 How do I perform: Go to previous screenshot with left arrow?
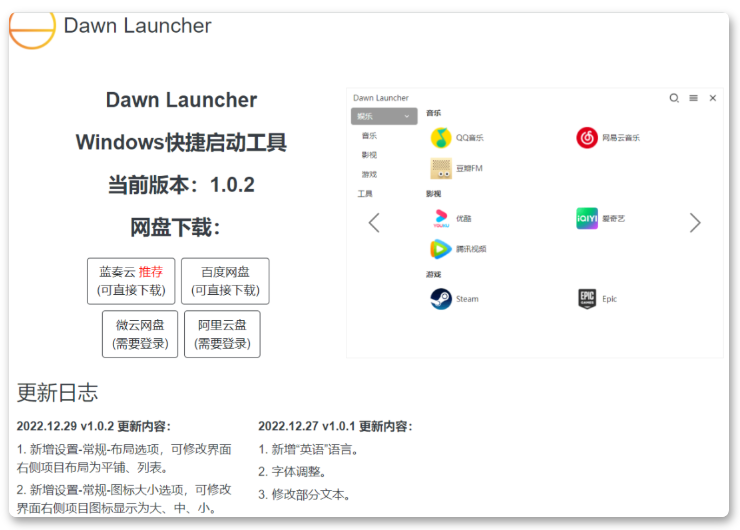pyautogui.click(x=374, y=223)
